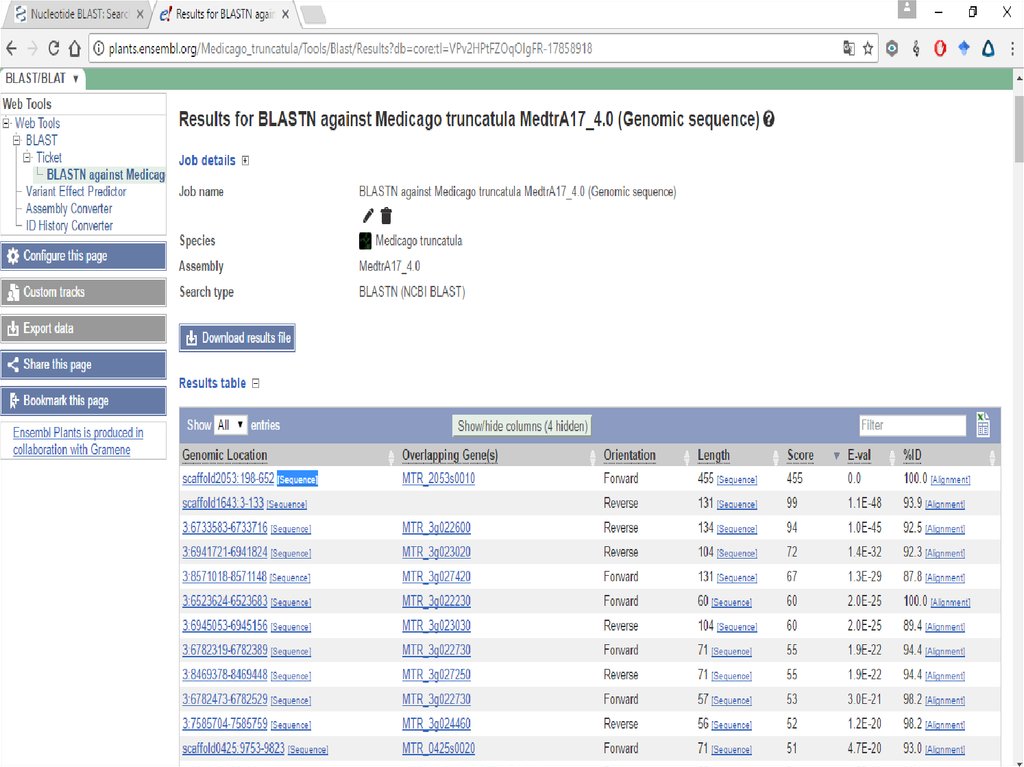Reload the page with the browser refresh icon

pos(54,48)
